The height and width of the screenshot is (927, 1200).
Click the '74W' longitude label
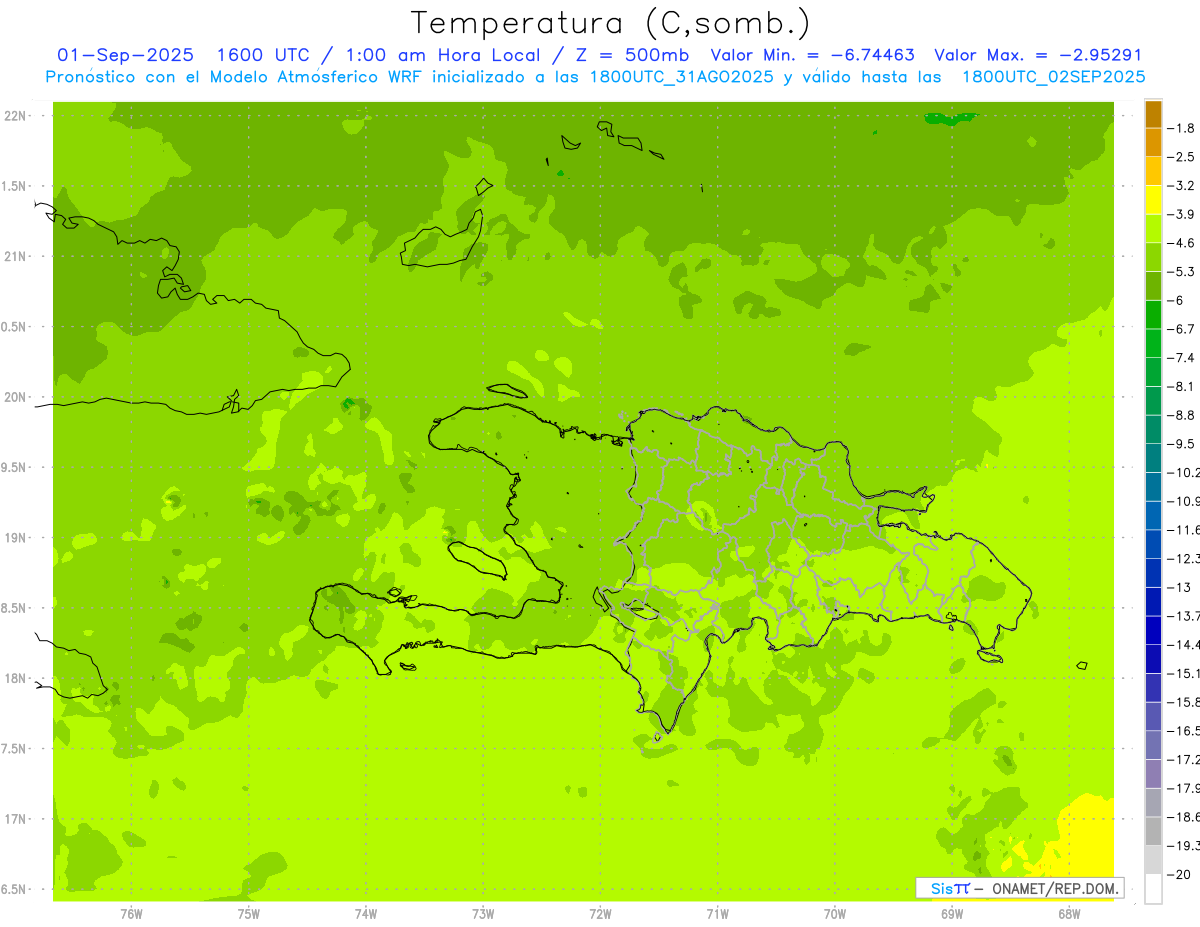[366, 914]
